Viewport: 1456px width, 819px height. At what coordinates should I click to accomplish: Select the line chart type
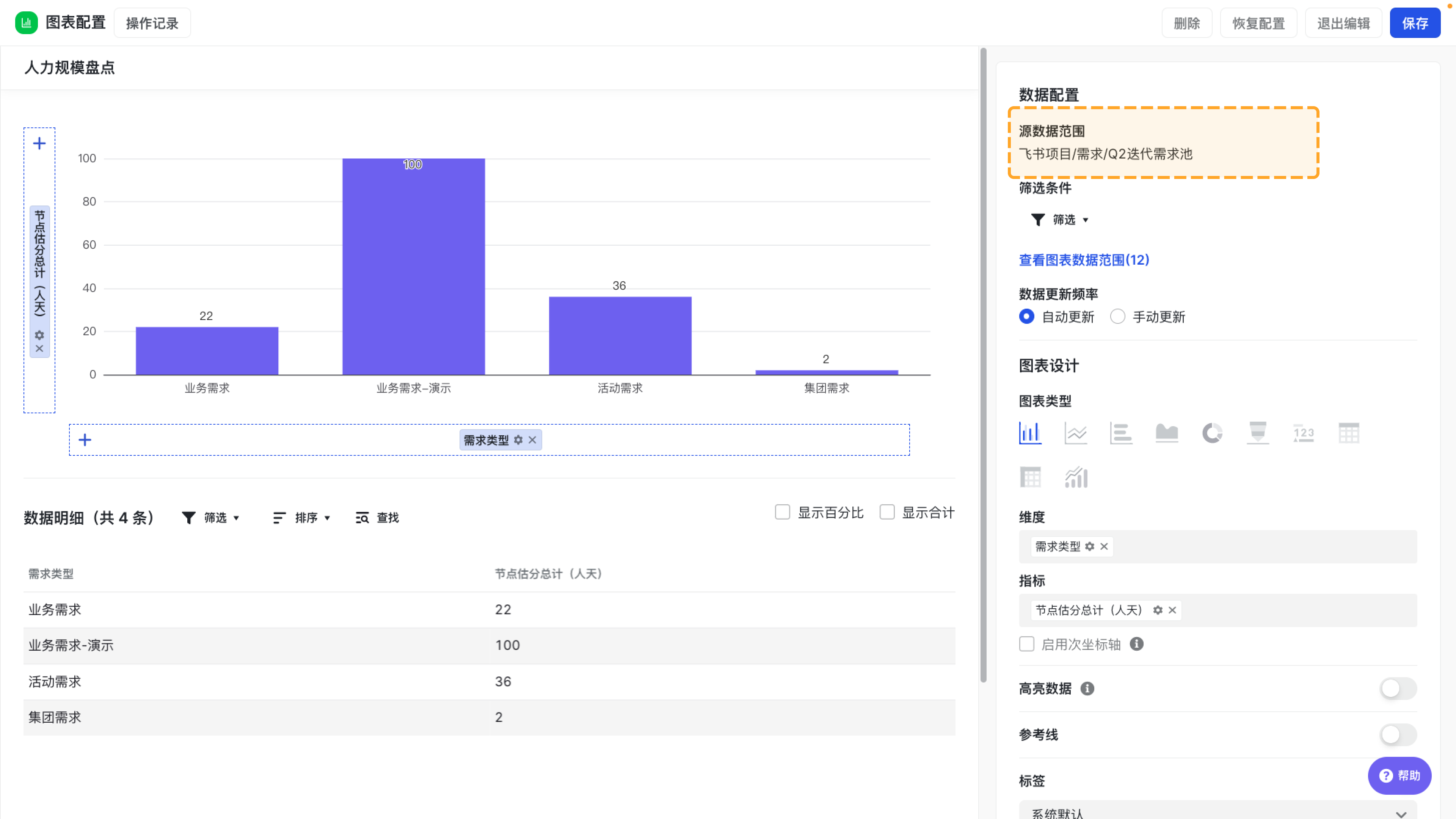1076,433
